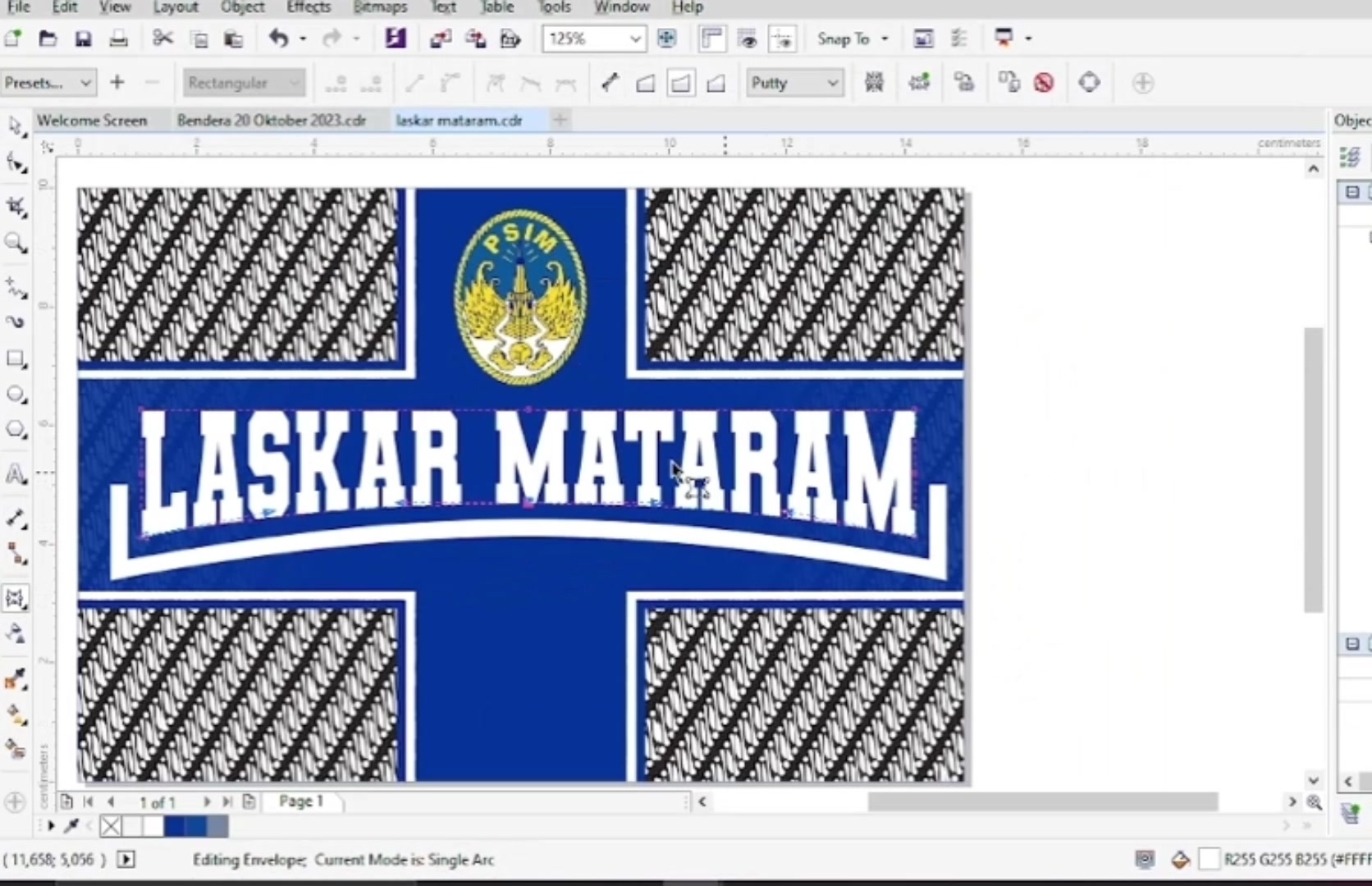Toggle the Keep Lines envelope option

click(874, 83)
